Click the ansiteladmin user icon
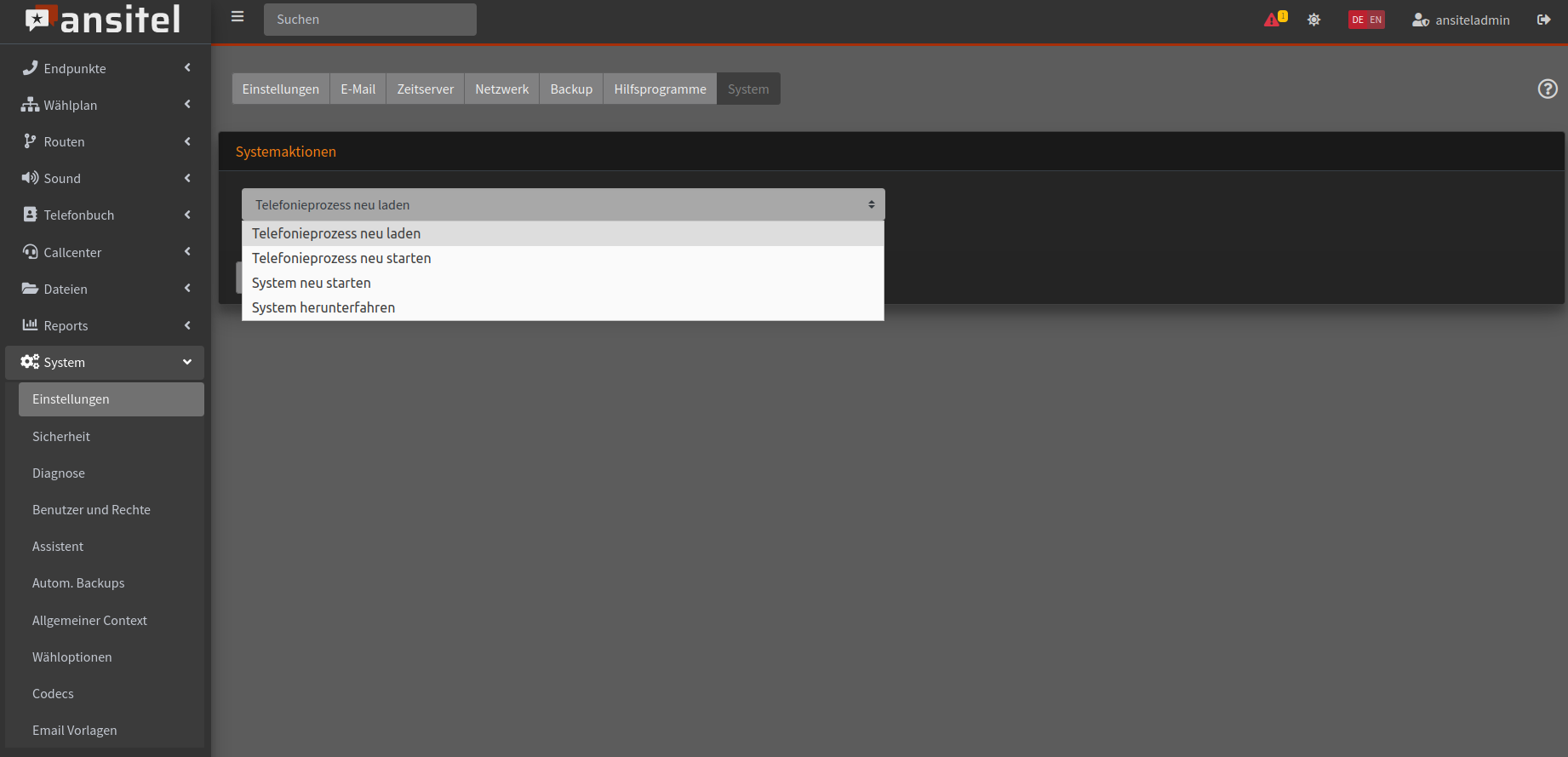This screenshot has width=1568, height=757. coord(1420,20)
